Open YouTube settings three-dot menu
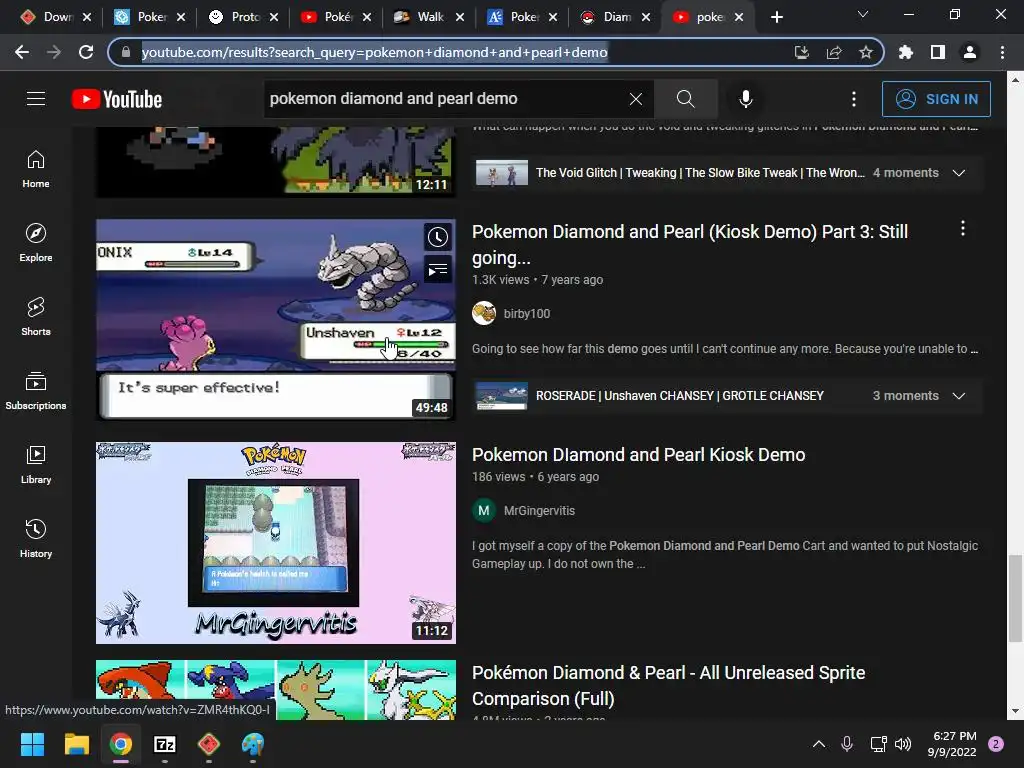This screenshot has height=768, width=1024. pyautogui.click(x=854, y=99)
